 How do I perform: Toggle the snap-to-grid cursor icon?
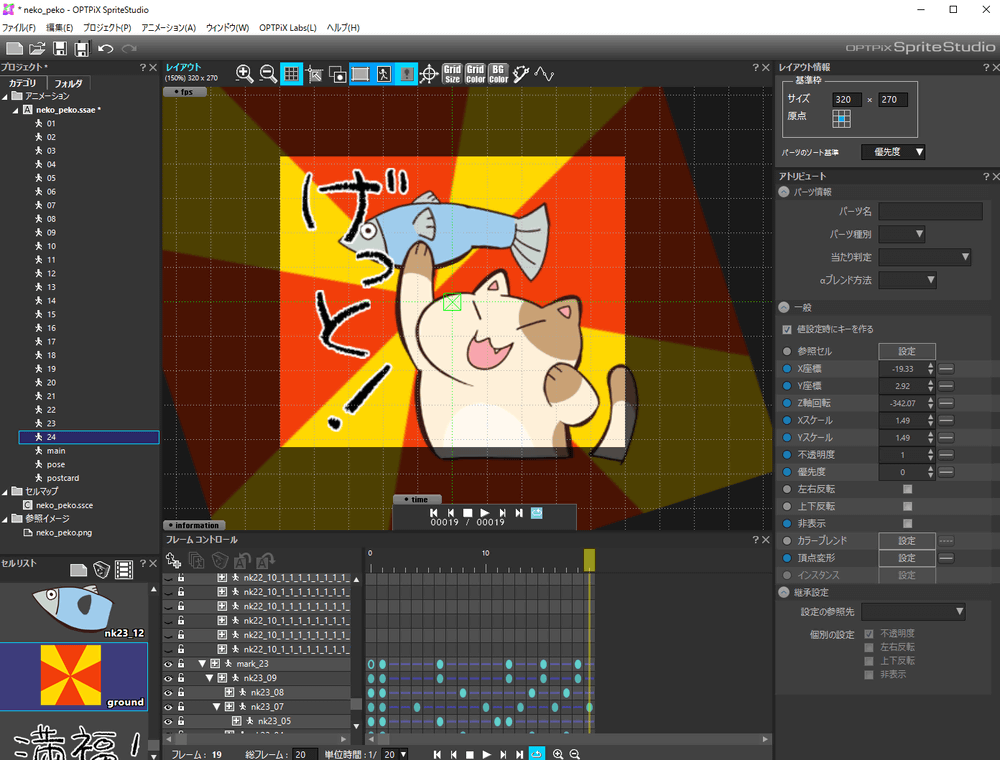click(314, 74)
